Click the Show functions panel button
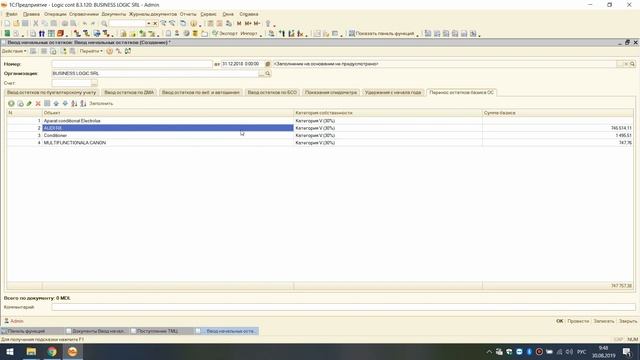 [x=381, y=33]
